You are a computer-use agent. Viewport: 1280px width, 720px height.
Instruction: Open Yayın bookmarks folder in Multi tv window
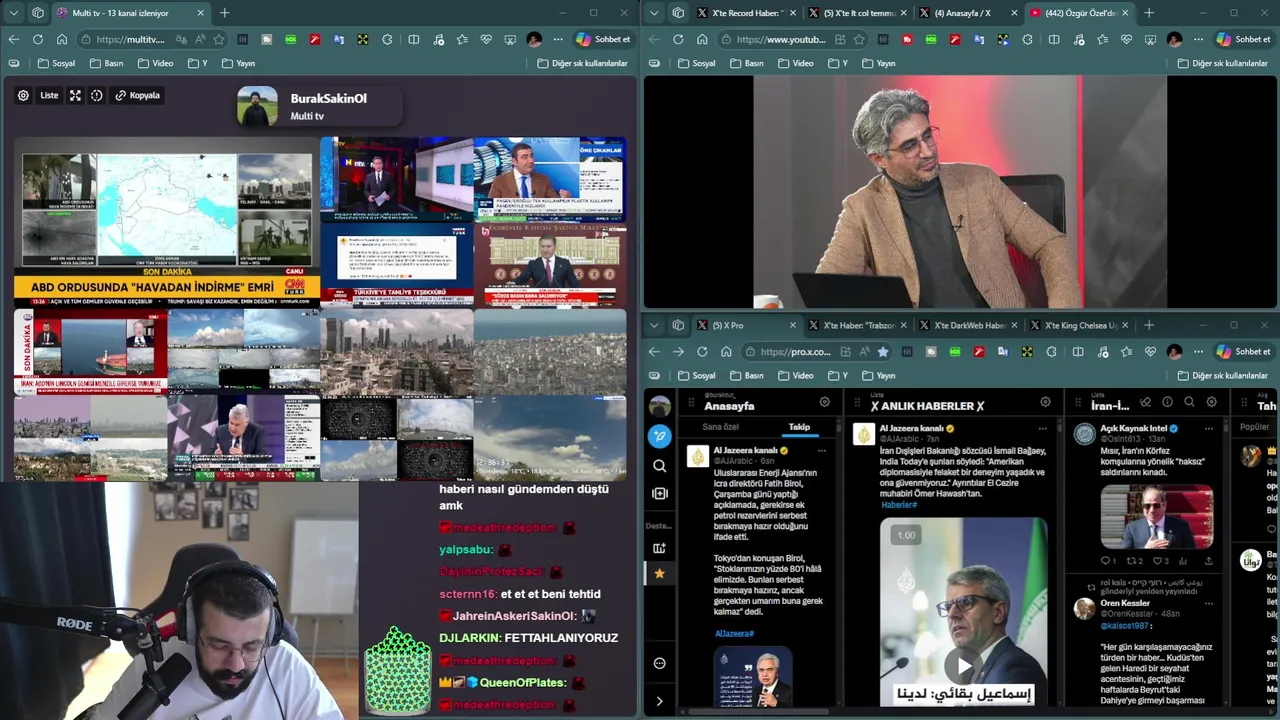(238, 63)
